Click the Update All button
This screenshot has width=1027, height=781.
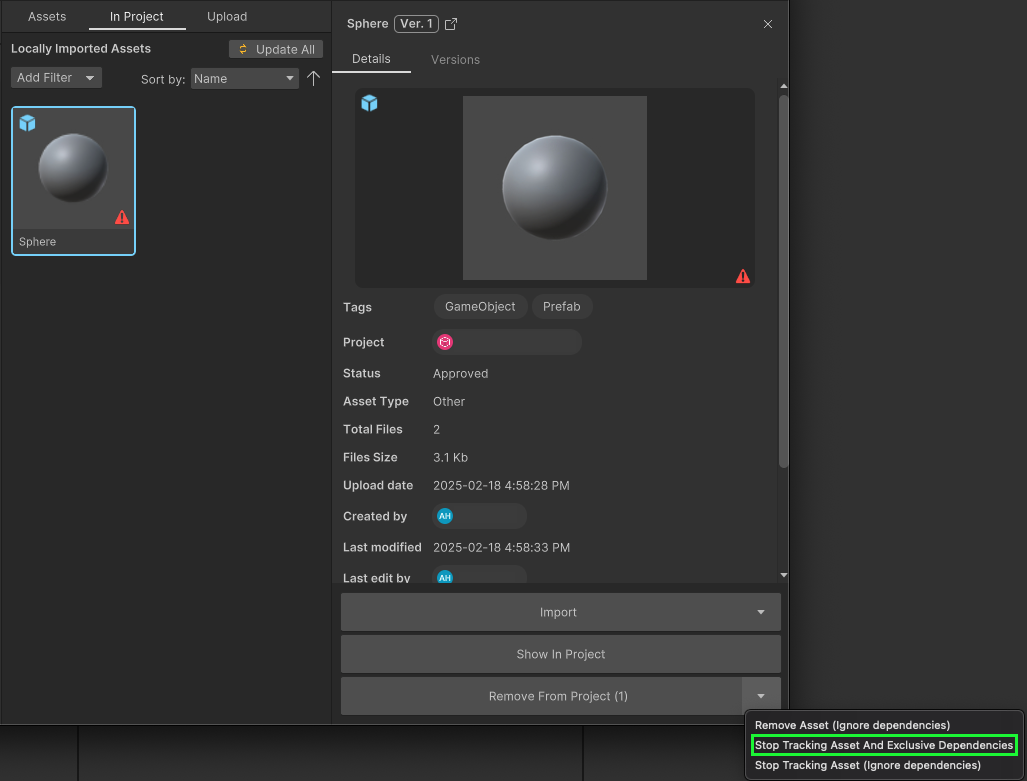pyautogui.click(x=276, y=49)
